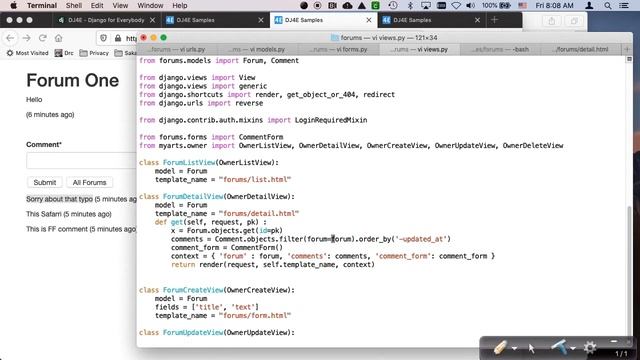Click the volume speaker menu bar icon
Viewport: 640px width, 360px height.
pyautogui.click(x=470, y=6)
